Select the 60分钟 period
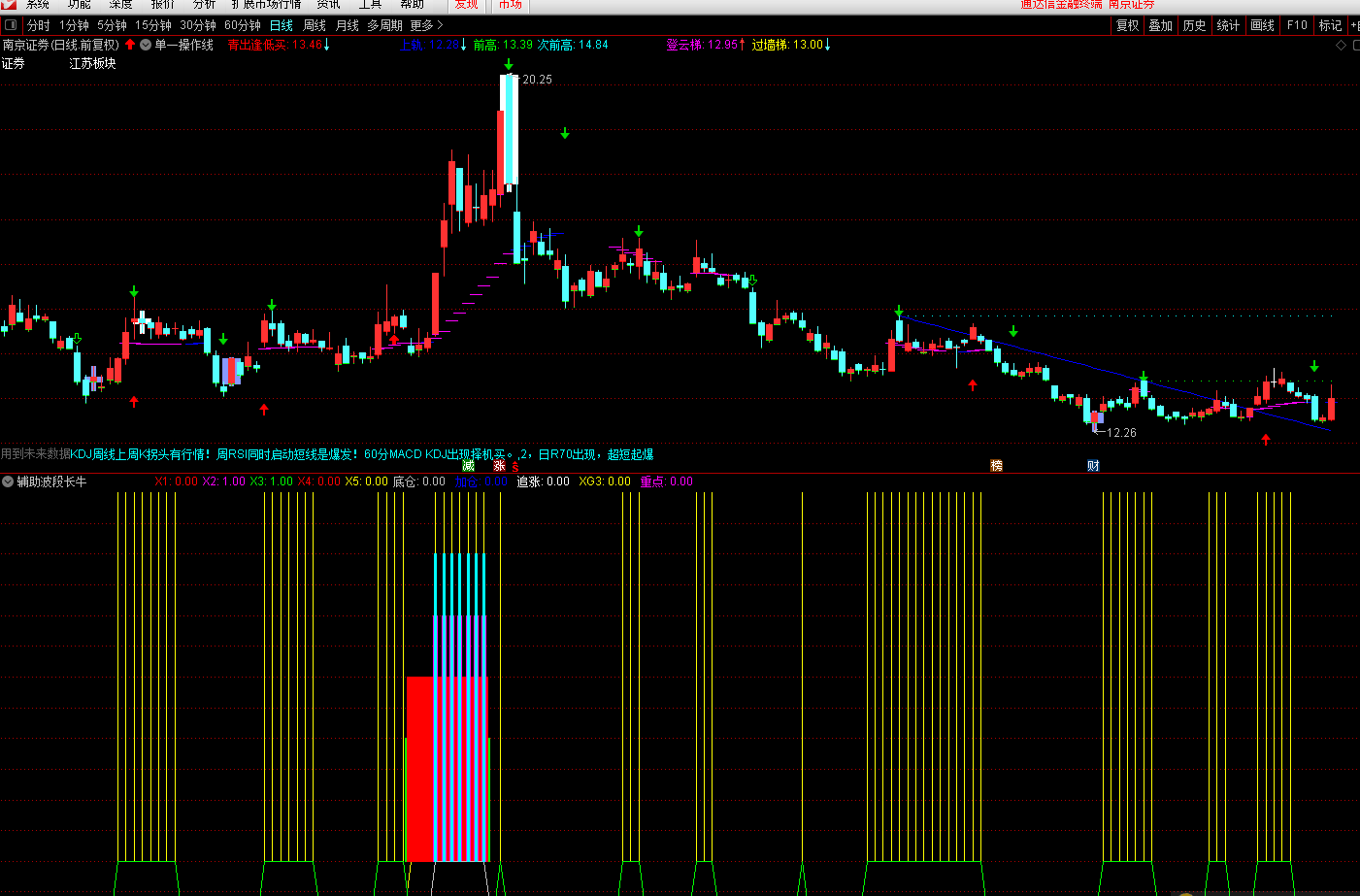 pos(243,25)
